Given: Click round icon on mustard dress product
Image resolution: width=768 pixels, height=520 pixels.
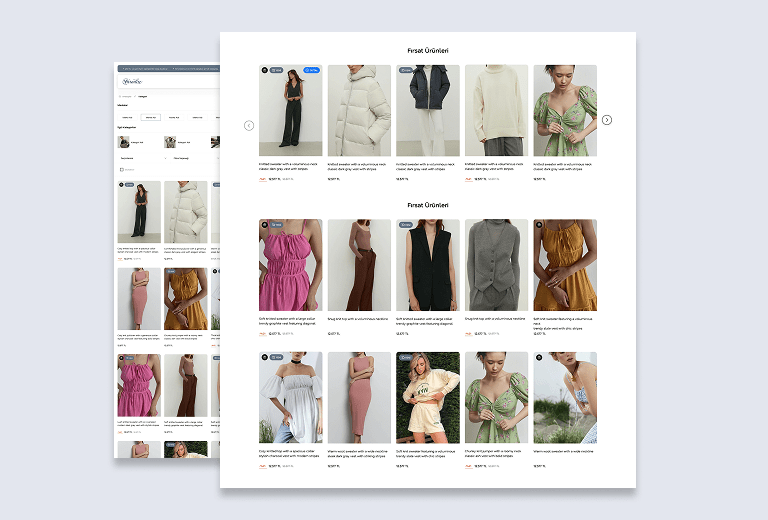Looking at the screenshot, I should point(539,225).
